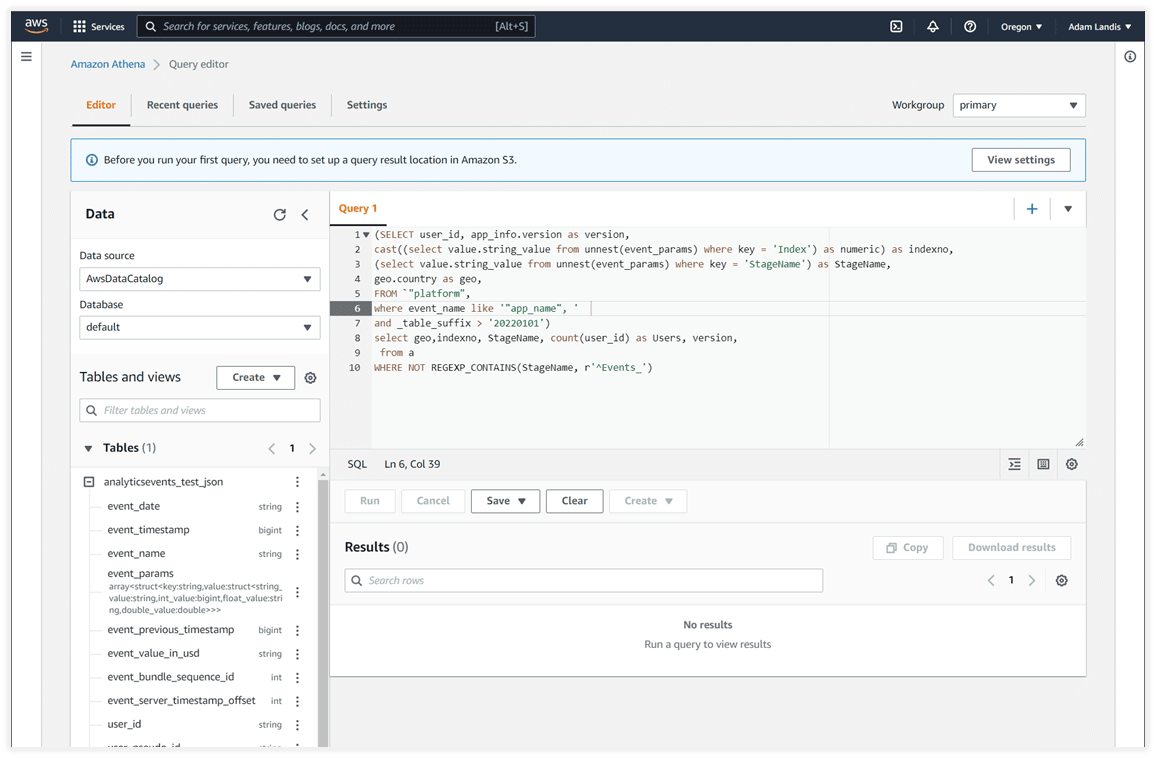Follow the Amazon Athena breadcrumb link
Viewport: 1156px width, 758px height.
[108, 65]
